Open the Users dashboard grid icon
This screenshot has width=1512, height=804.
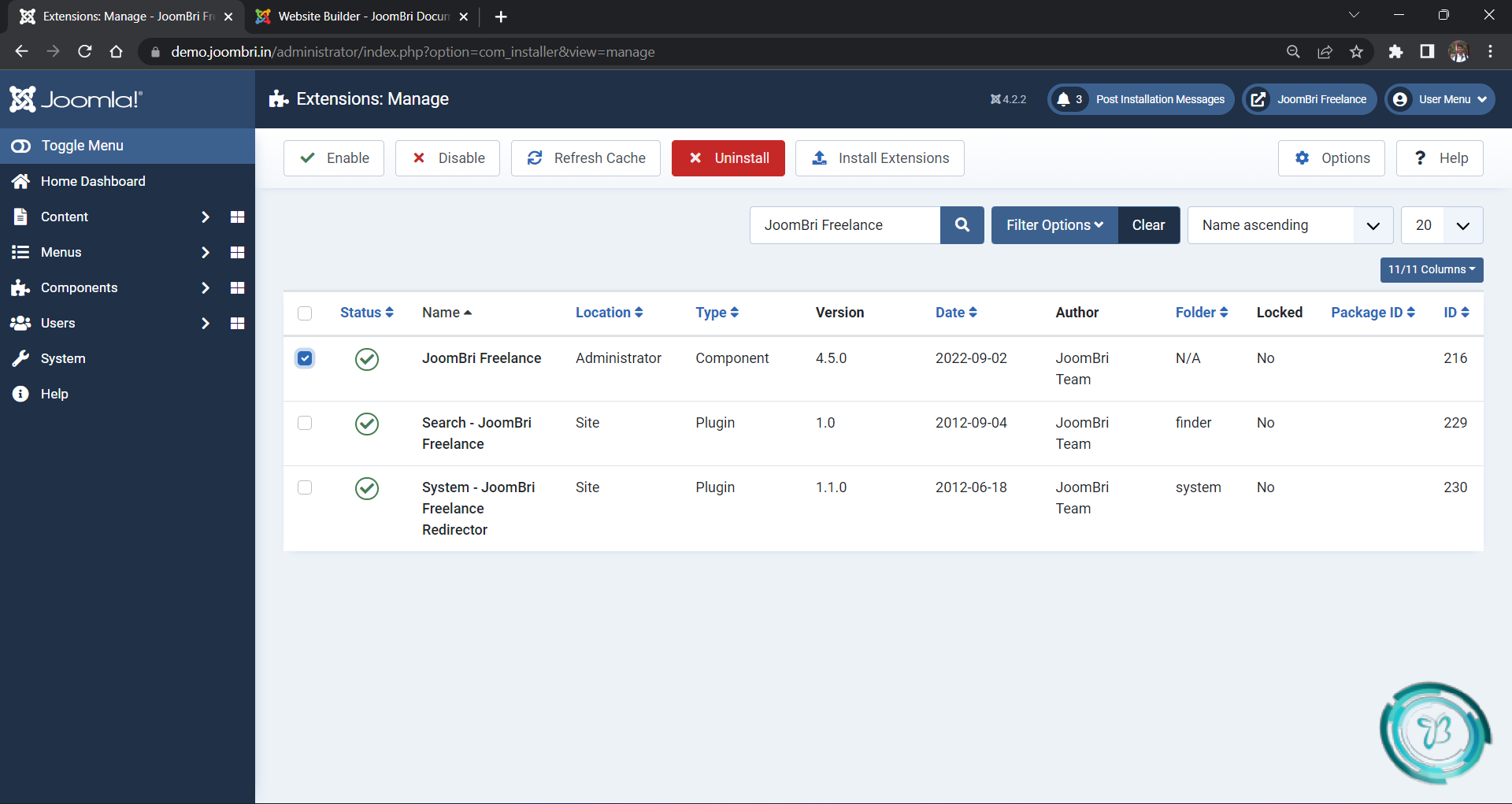(x=237, y=323)
